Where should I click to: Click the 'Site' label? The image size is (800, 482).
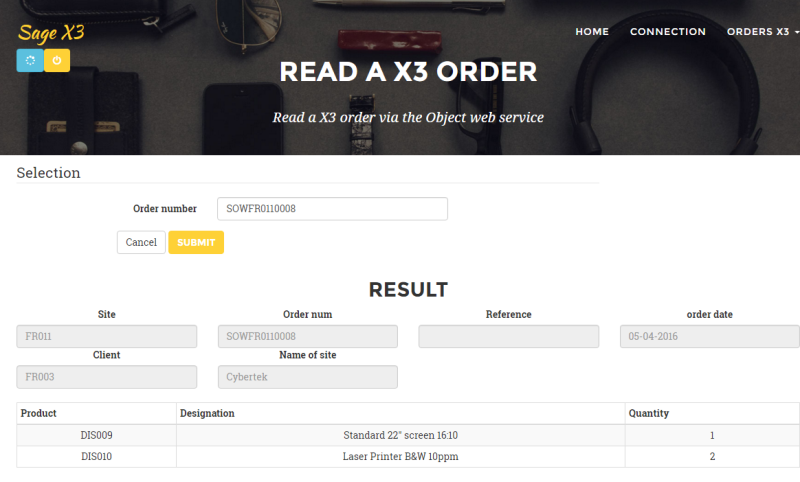point(107,314)
